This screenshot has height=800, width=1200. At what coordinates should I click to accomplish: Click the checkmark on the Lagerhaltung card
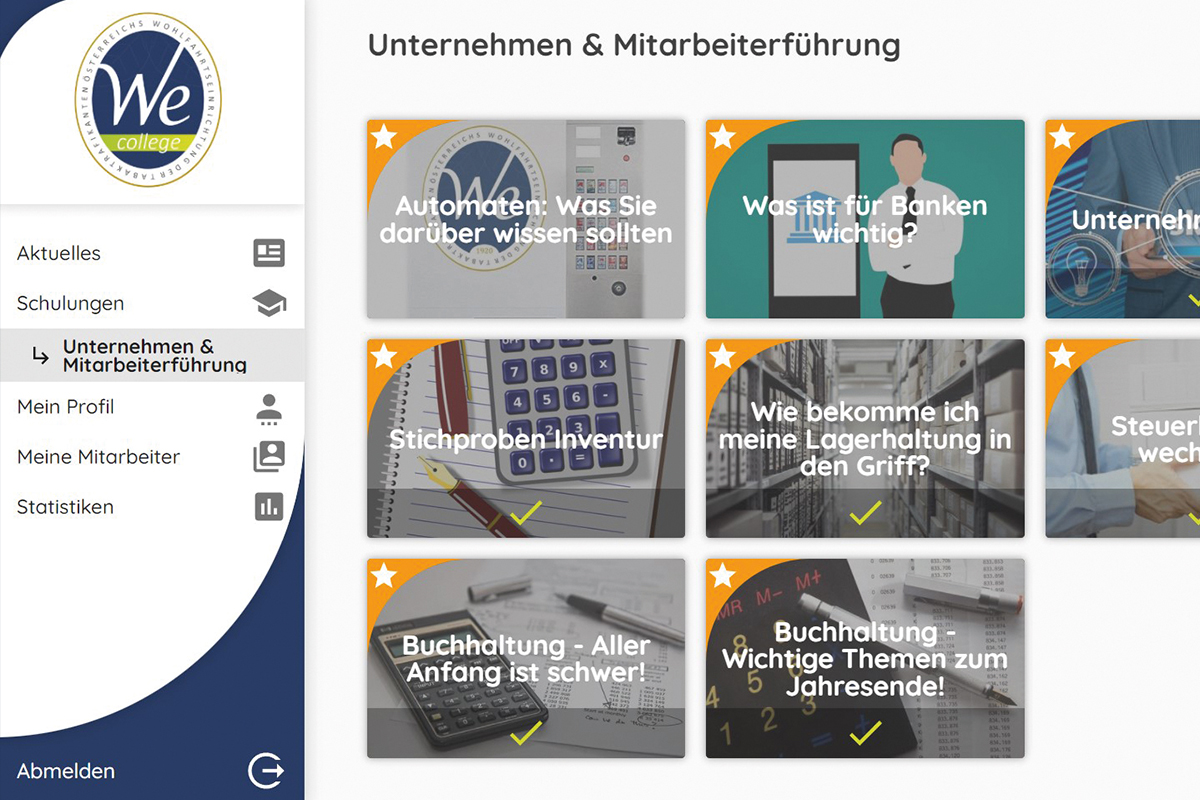coord(865,514)
